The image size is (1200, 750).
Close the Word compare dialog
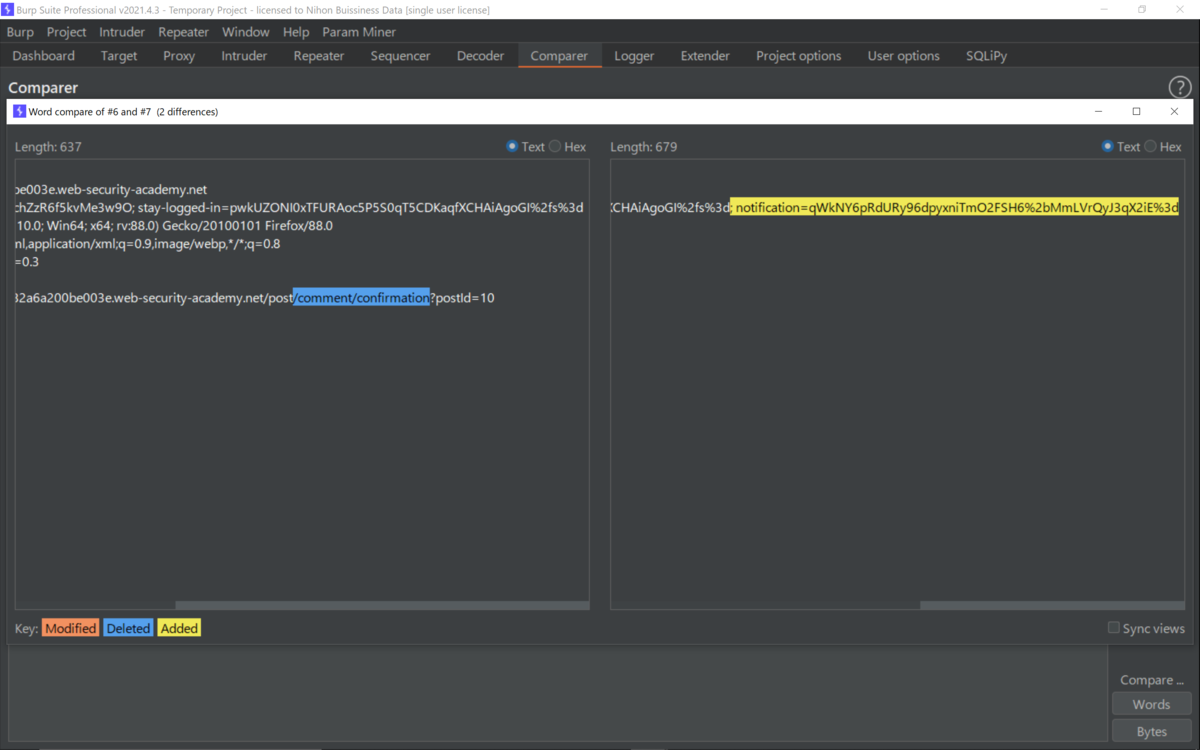coord(1174,111)
